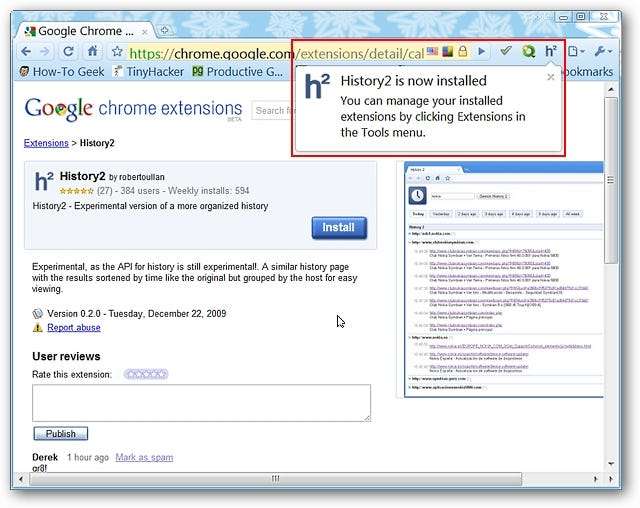Click the vertical scrollbar up arrow
Image resolution: width=640 pixels, height=508 pixels.
pos(611,89)
